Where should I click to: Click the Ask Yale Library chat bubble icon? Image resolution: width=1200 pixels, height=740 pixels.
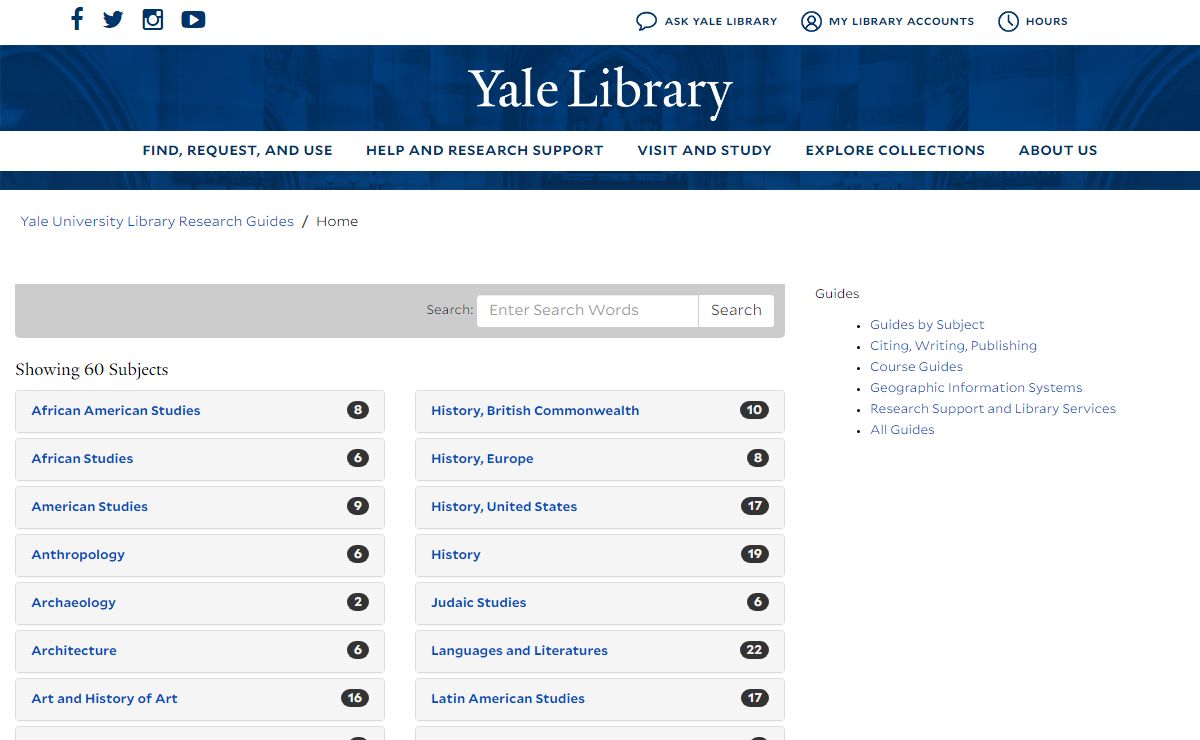[647, 21]
